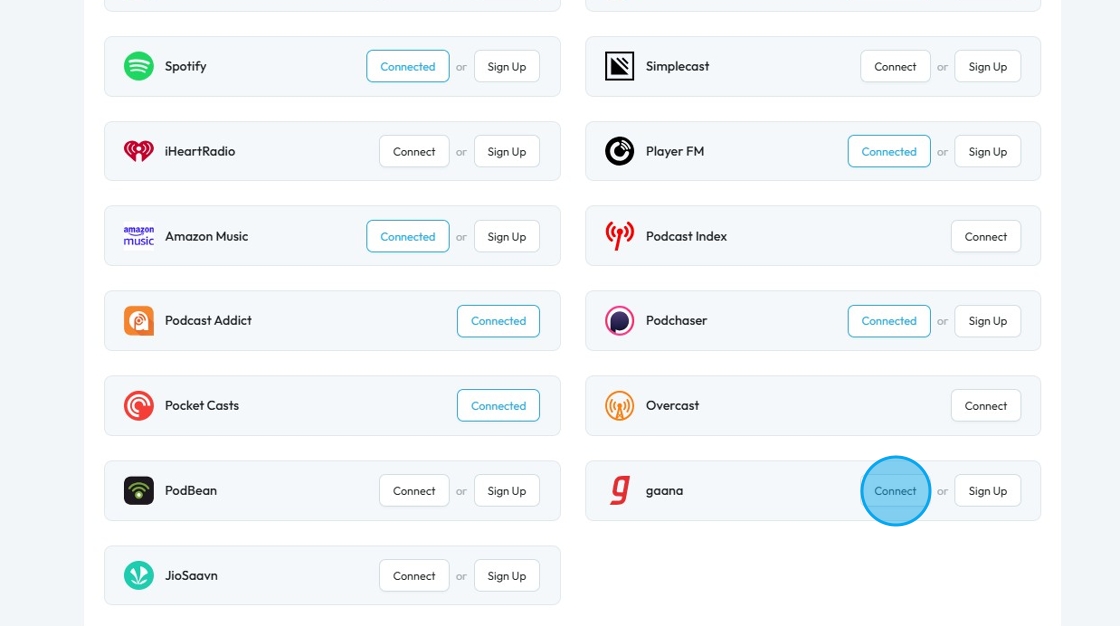Click the JioSaavn logo icon
The image size is (1120, 626).
pyautogui.click(x=139, y=576)
